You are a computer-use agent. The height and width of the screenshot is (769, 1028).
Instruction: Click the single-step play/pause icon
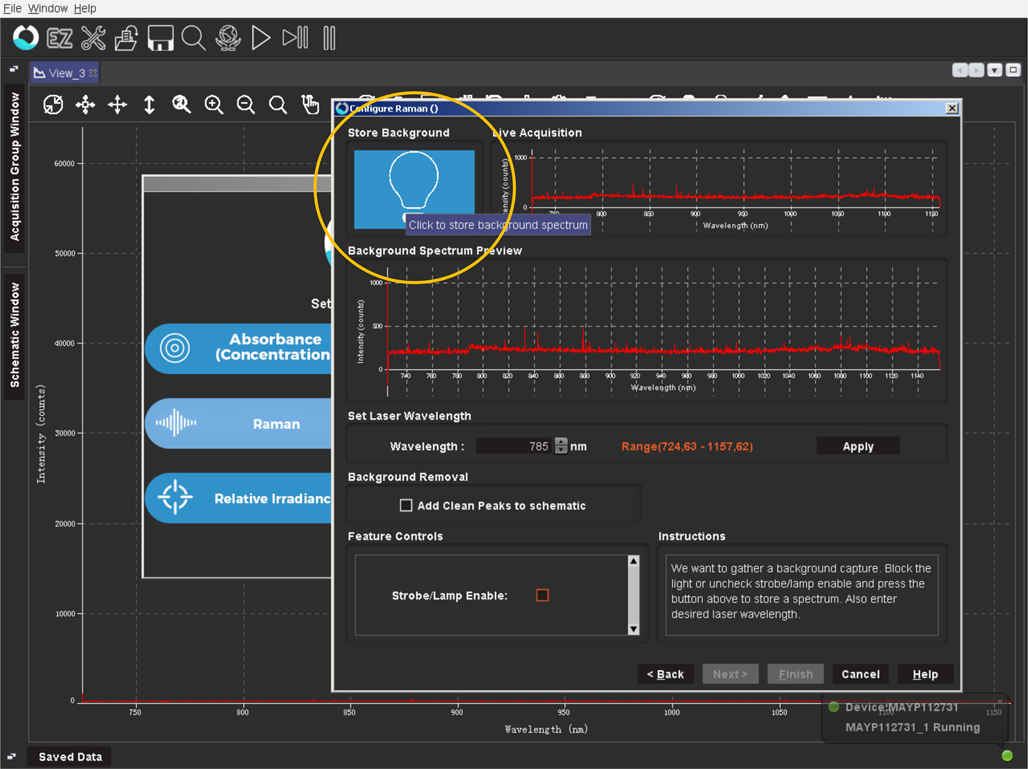click(295, 38)
